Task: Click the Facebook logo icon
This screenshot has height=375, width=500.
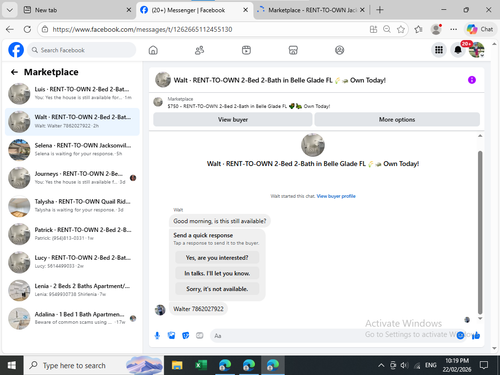Action: pos(16,50)
